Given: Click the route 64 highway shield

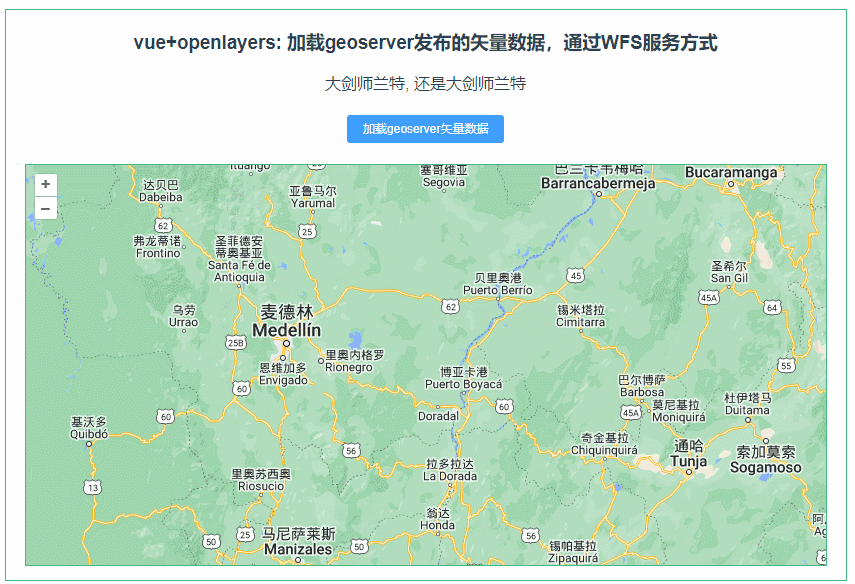Looking at the screenshot, I should point(772,308).
